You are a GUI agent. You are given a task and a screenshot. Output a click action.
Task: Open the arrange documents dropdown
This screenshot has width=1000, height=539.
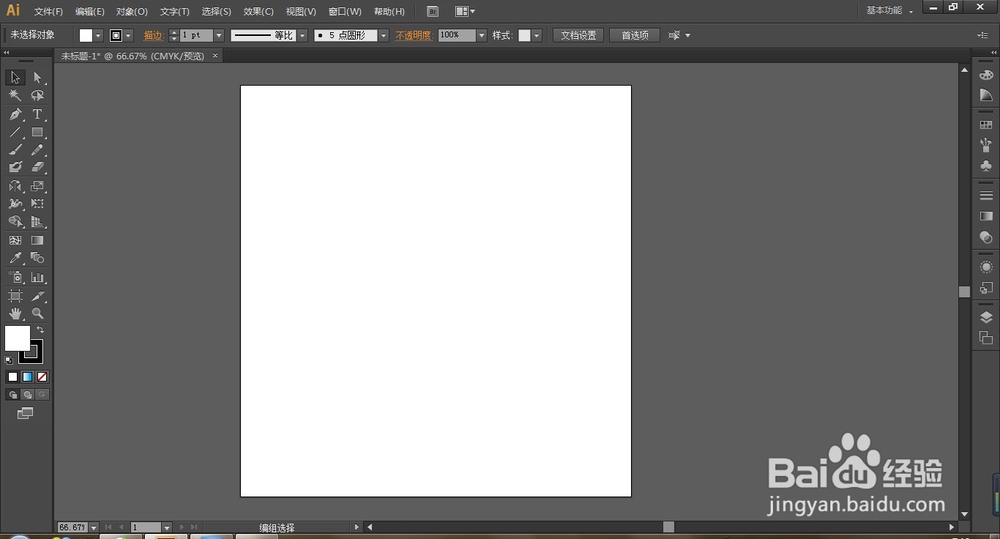click(465, 11)
